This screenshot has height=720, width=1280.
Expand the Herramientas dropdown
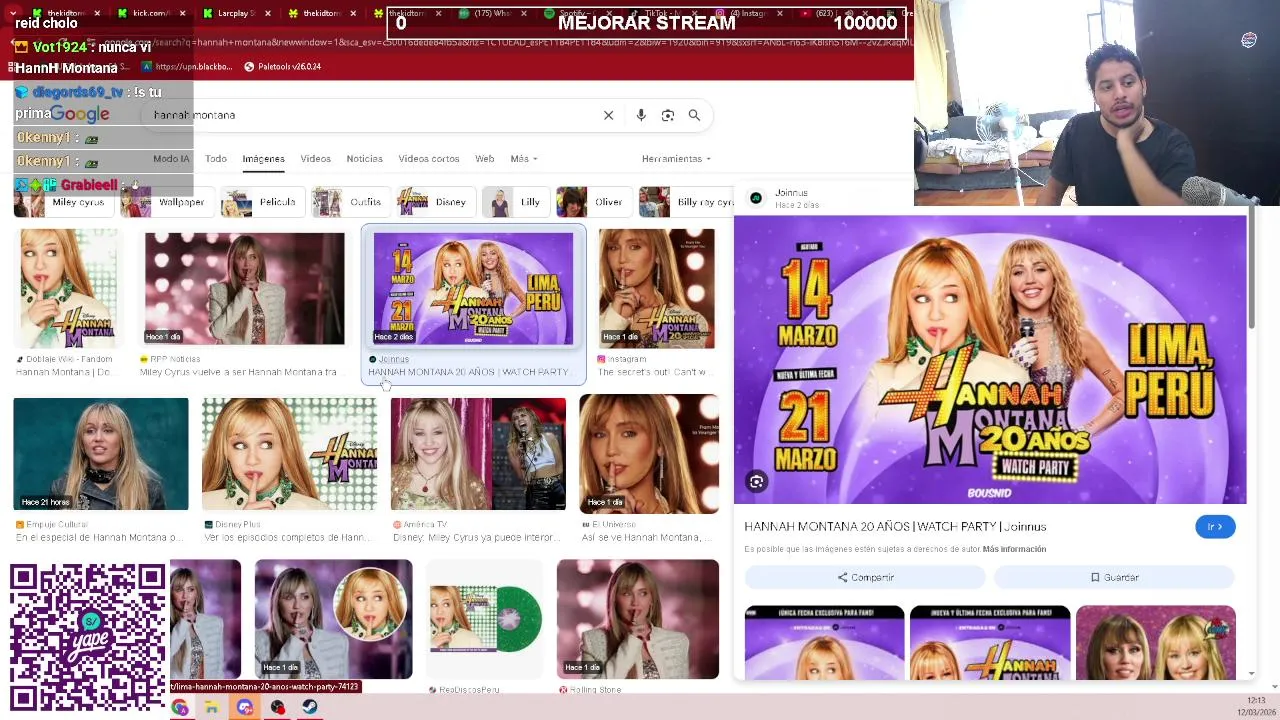click(676, 159)
